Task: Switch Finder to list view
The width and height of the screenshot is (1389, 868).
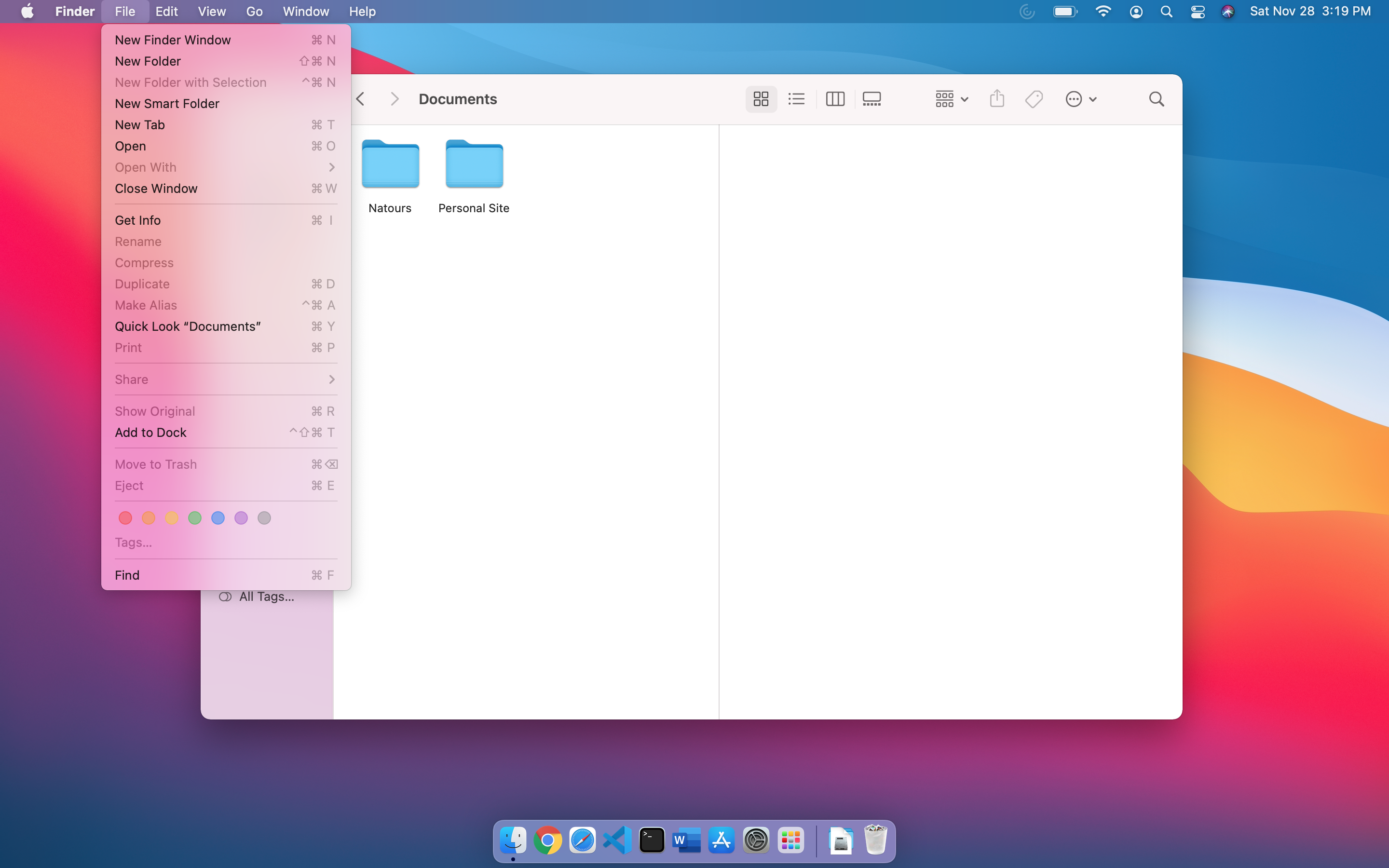Action: [x=796, y=99]
